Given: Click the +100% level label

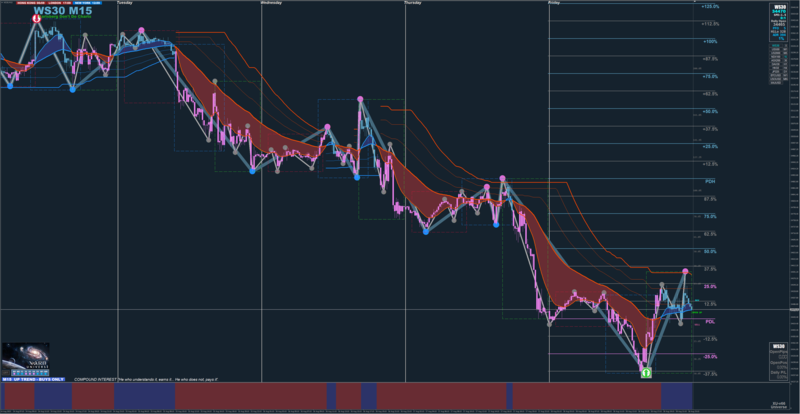Looking at the screenshot, I should [x=710, y=41].
